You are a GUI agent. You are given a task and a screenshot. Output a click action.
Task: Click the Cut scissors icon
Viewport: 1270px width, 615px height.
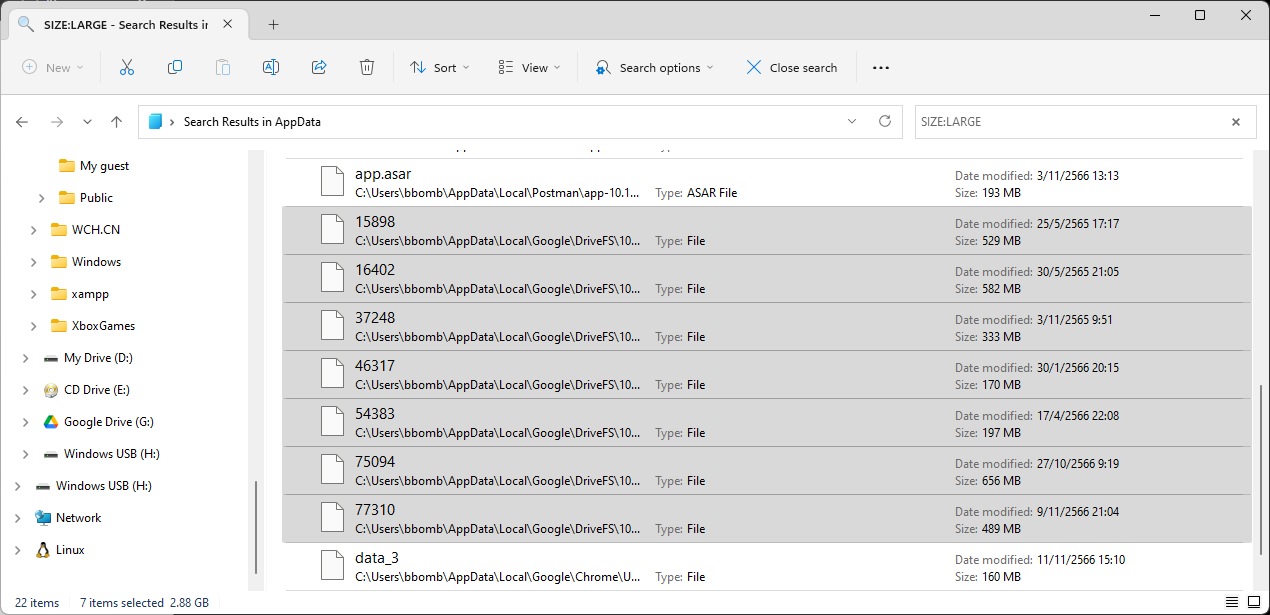coord(126,67)
